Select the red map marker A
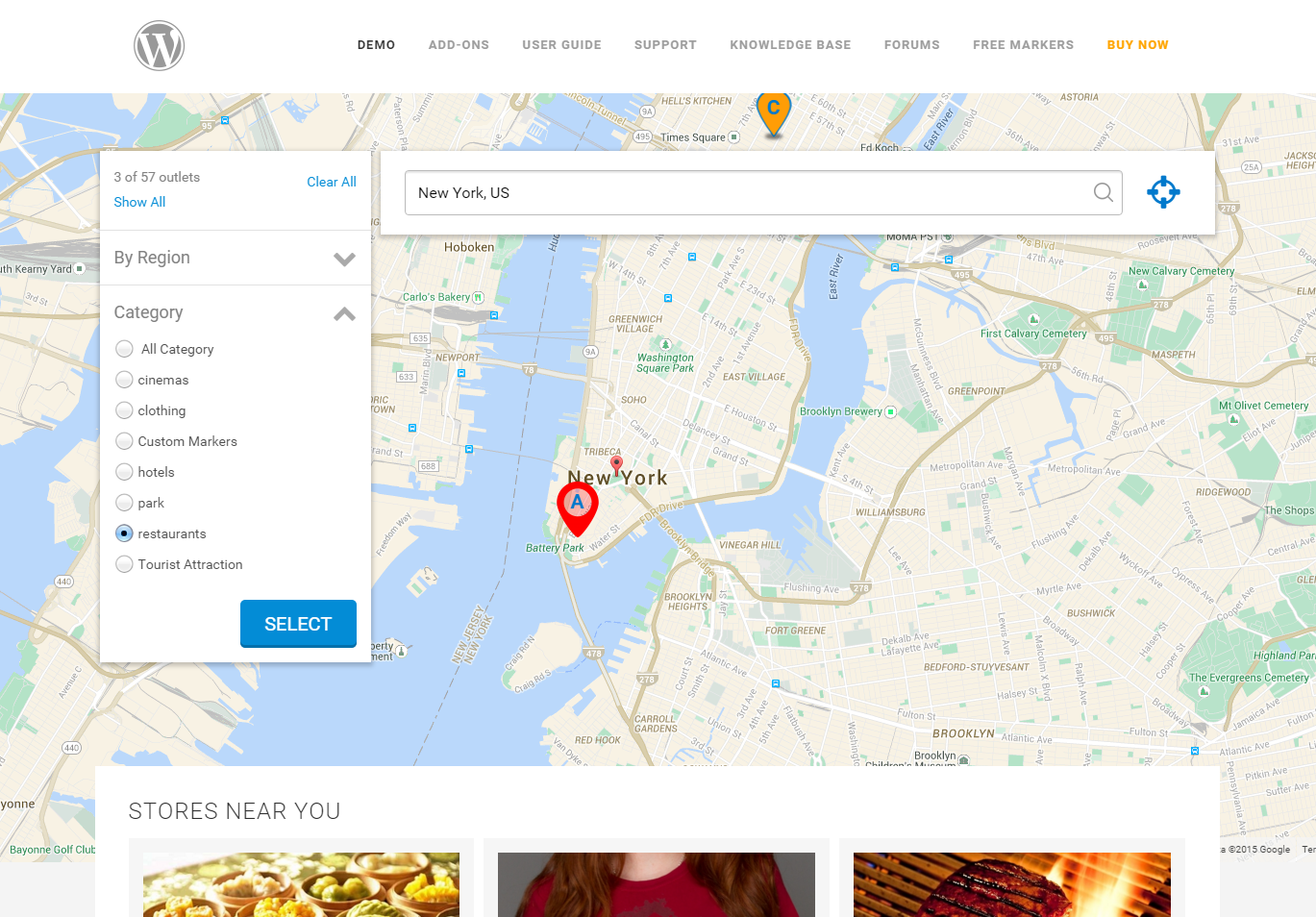 click(578, 508)
